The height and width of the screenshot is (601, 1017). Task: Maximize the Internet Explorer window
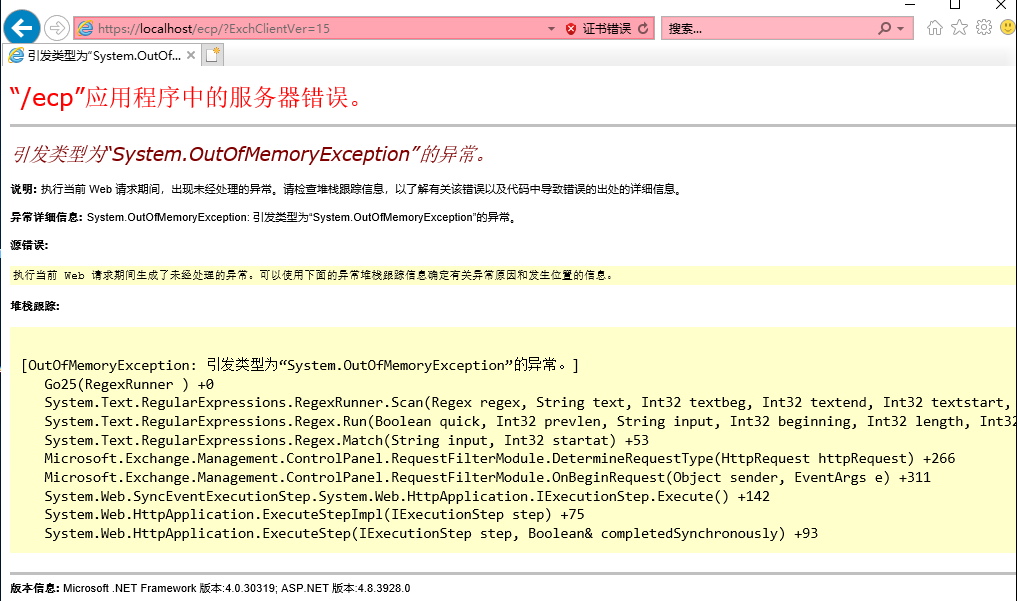click(x=955, y=5)
